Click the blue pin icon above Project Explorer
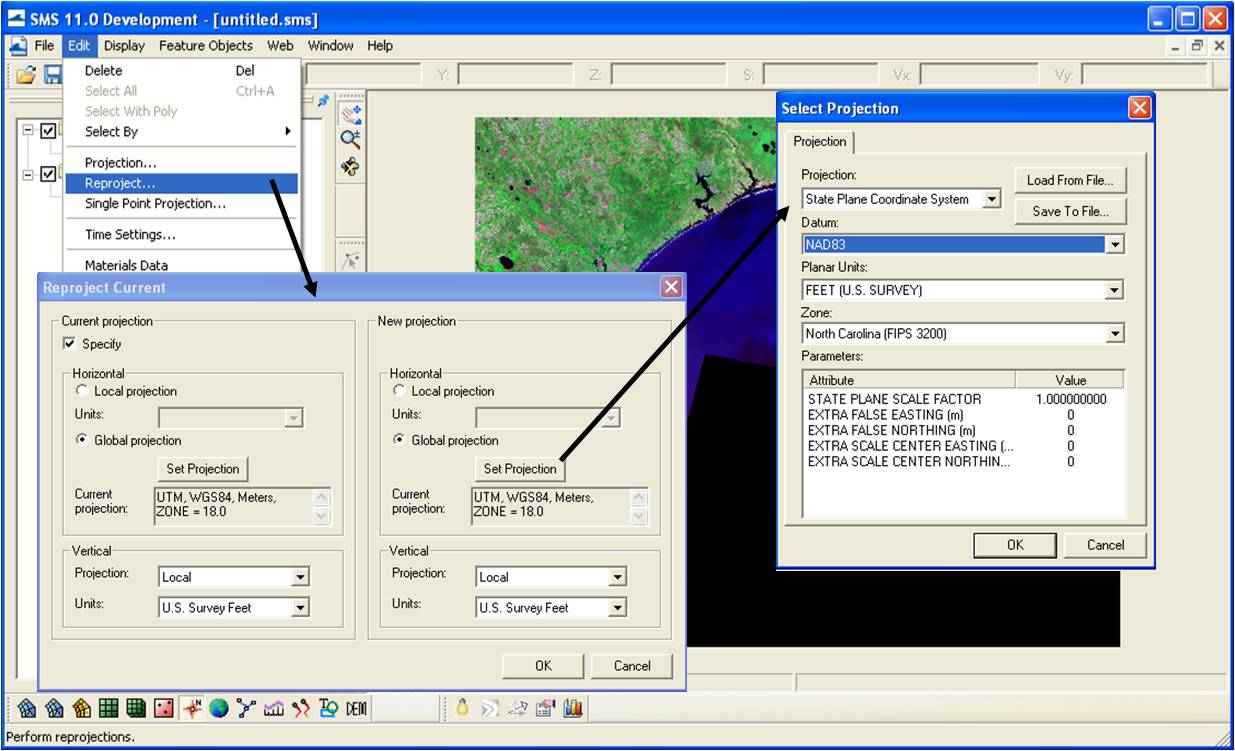 pyautogui.click(x=323, y=101)
